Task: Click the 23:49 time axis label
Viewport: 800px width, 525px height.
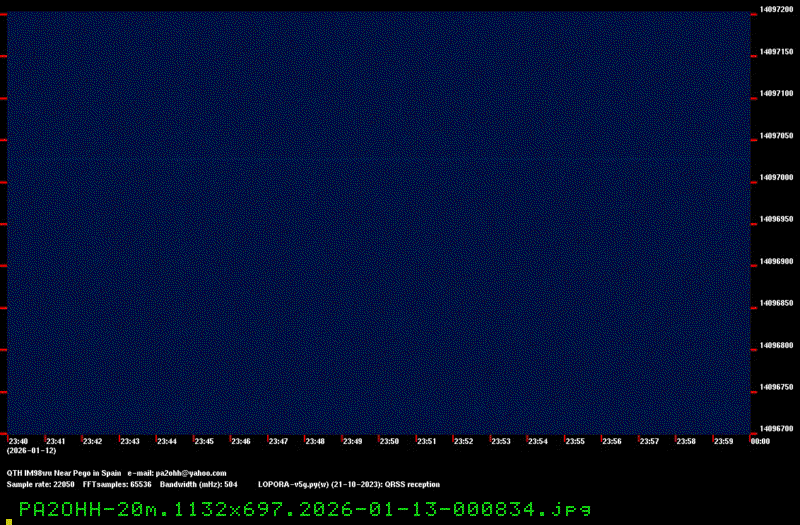Action: point(352,441)
